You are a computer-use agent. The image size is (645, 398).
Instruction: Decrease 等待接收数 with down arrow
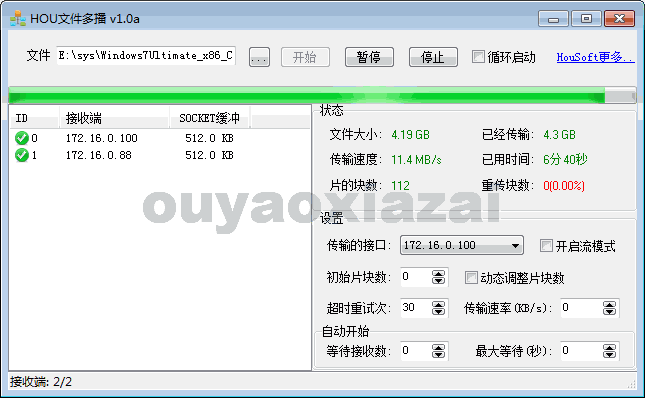pyautogui.click(x=439, y=355)
